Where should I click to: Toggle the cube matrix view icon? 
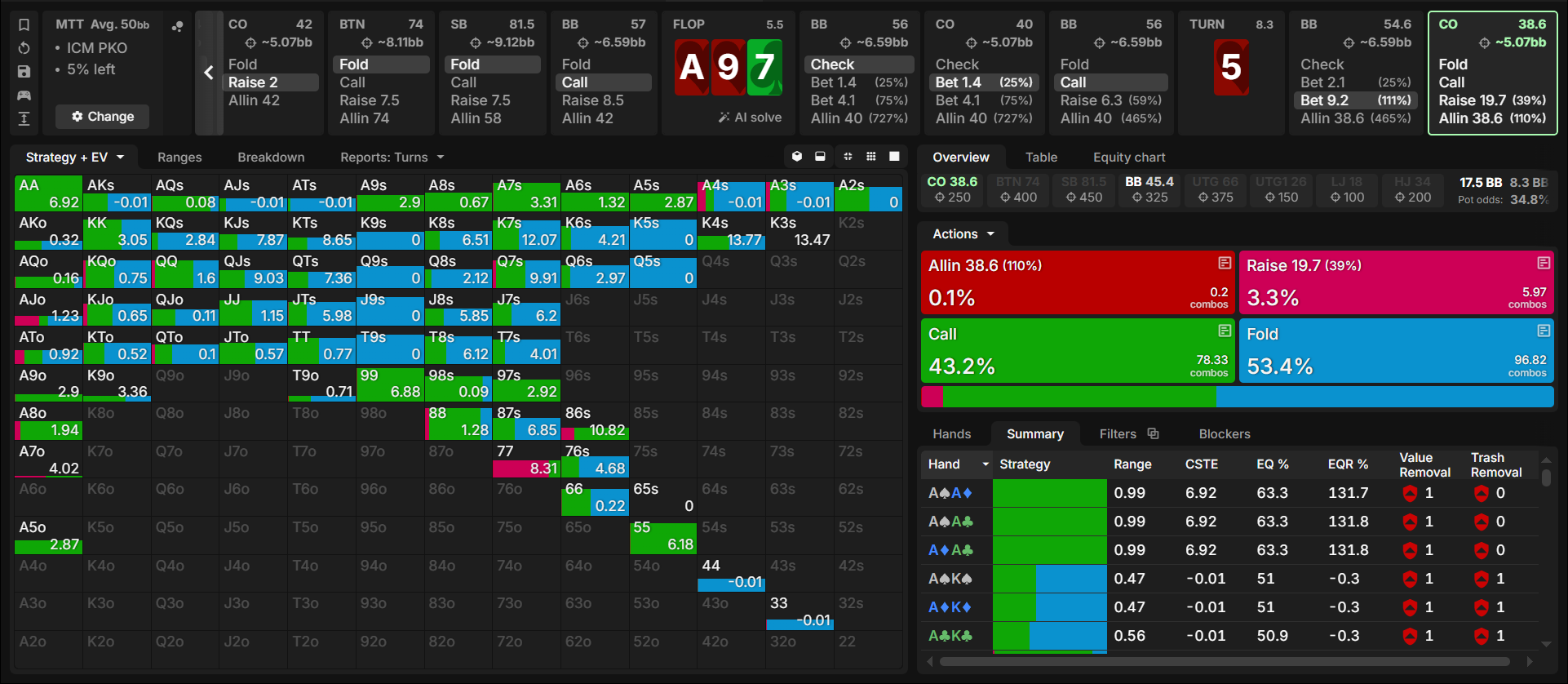(x=797, y=157)
